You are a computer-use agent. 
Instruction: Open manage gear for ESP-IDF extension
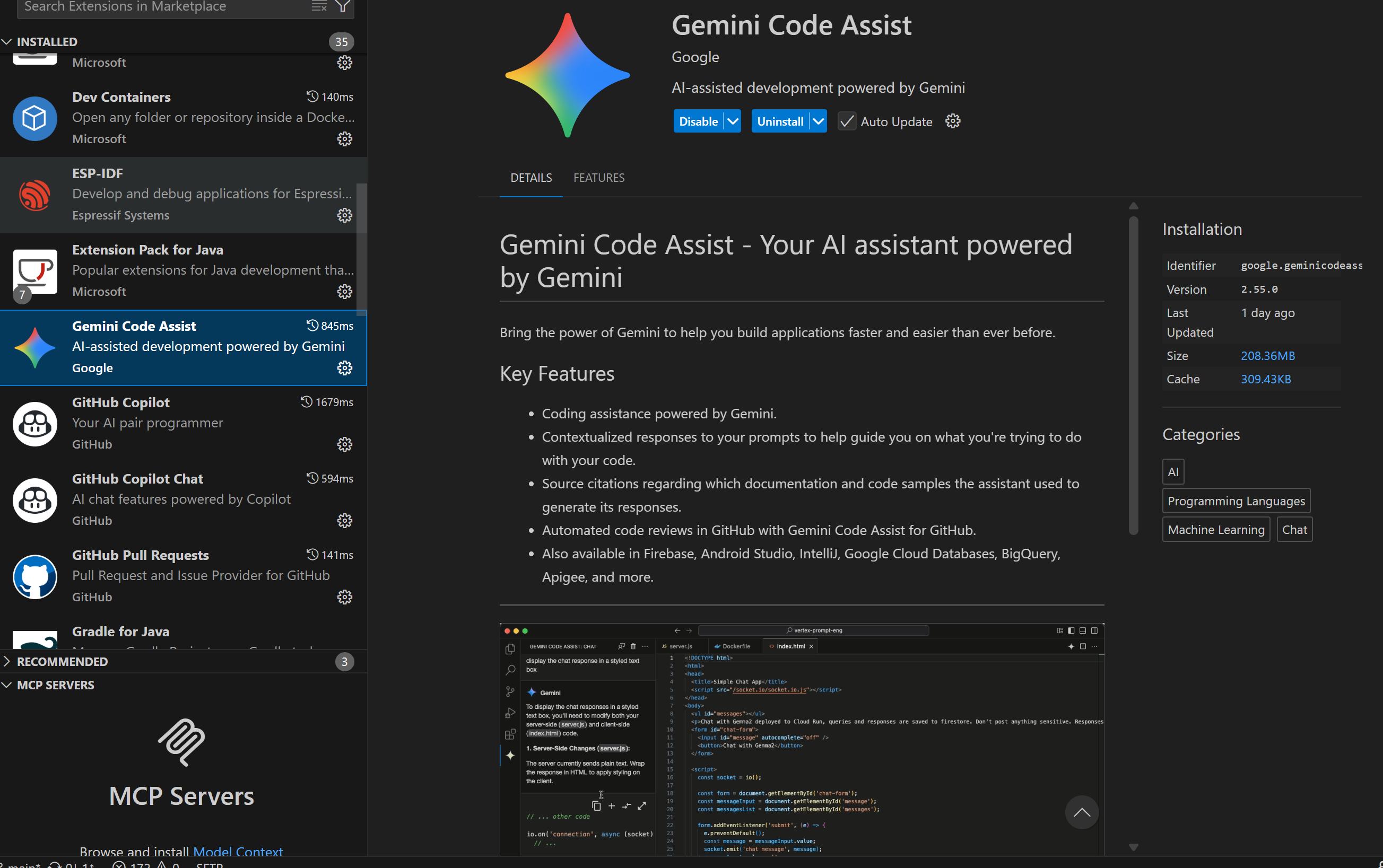coord(345,215)
